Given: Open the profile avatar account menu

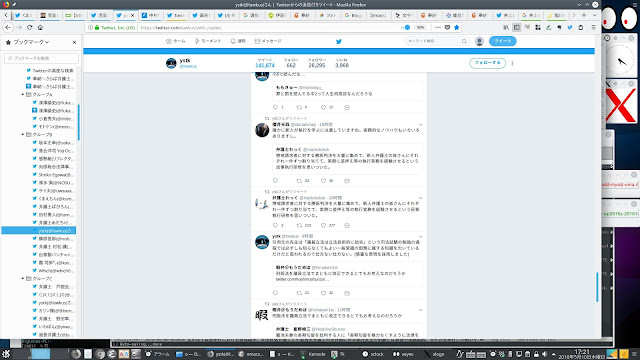Looking at the screenshot, I should point(480,41).
